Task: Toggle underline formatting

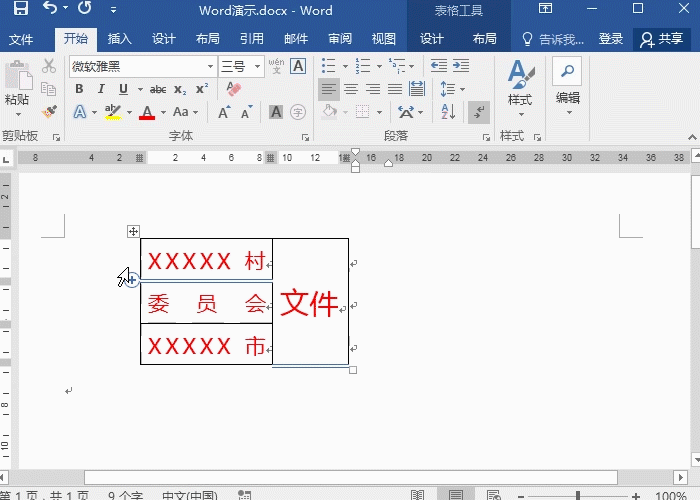Action: [x=124, y=89]
